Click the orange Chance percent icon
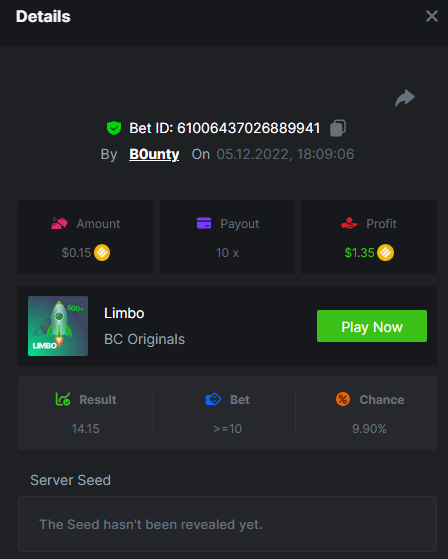This screenshot has width=448, height=559. (343, 399)
